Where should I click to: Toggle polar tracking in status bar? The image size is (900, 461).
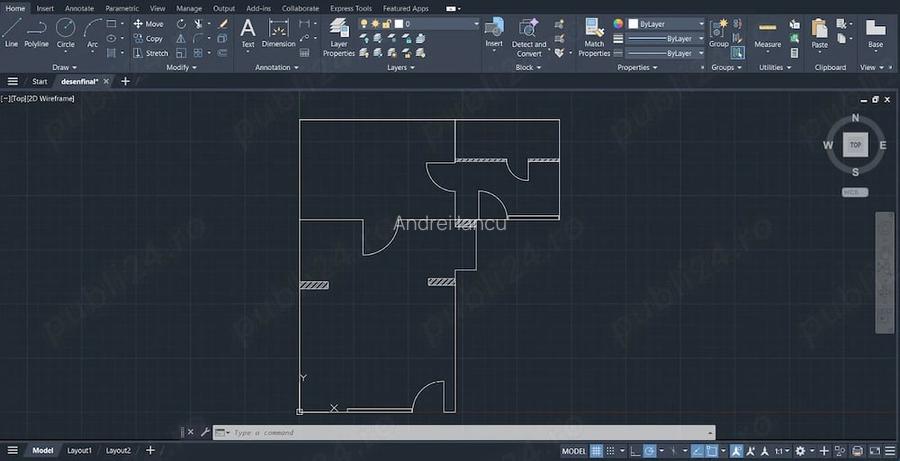649,451
